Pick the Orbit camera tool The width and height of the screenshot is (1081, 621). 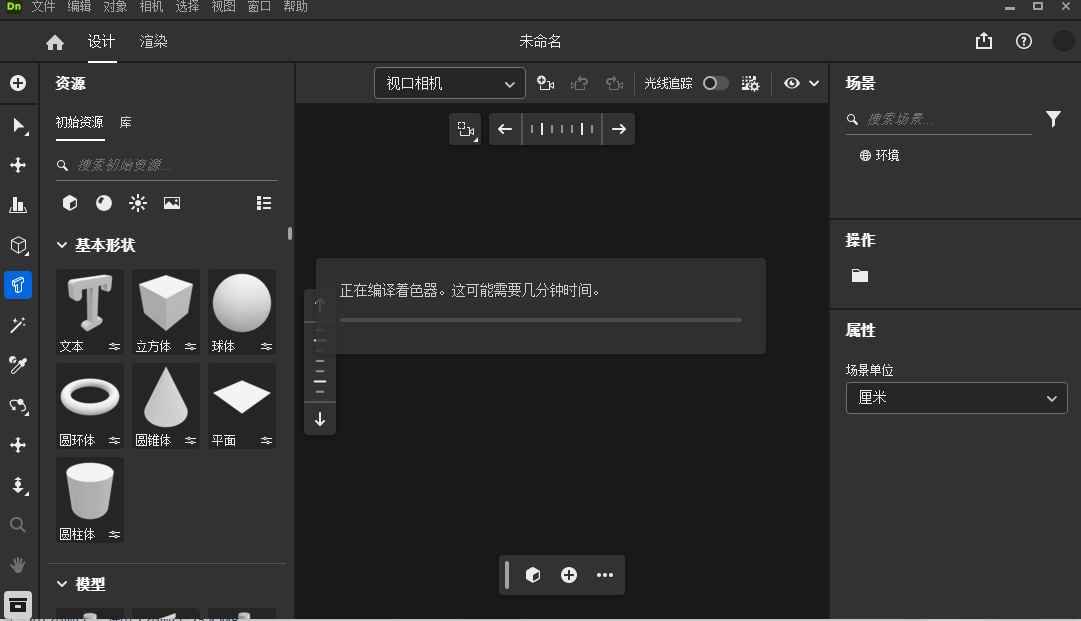[18, 405]
